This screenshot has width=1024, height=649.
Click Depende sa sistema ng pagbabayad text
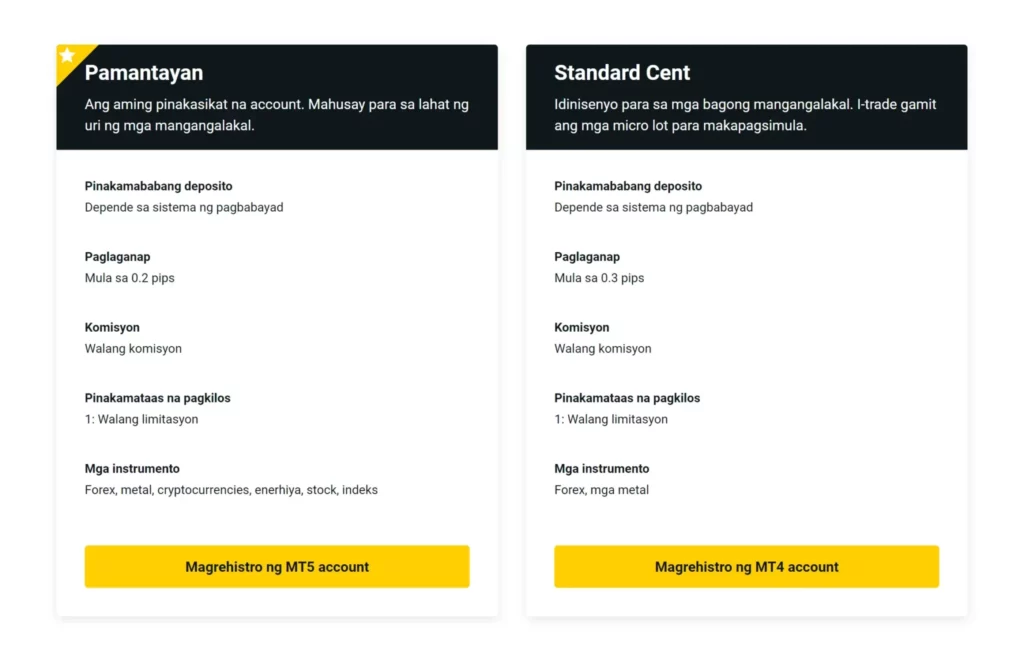pyautogui.click(x=184, y=207)
